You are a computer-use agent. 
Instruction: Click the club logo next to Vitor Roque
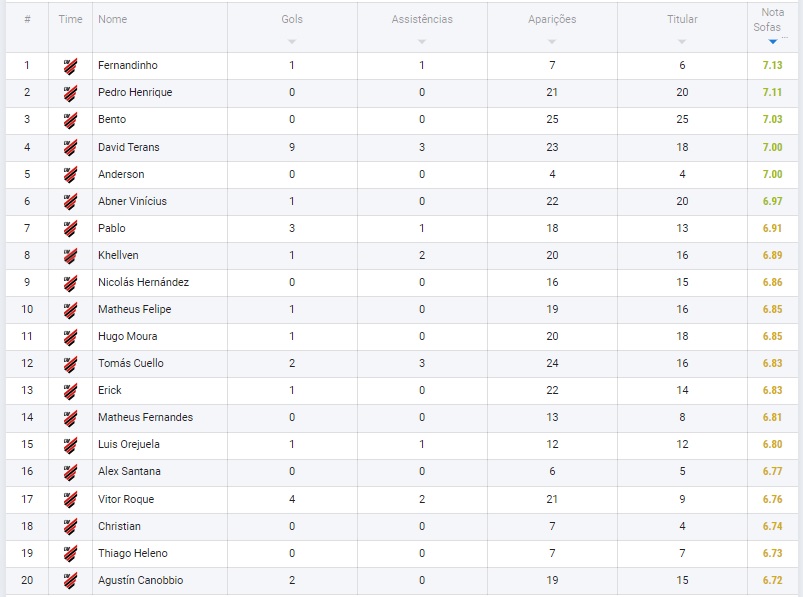click(x=70, y=499)
